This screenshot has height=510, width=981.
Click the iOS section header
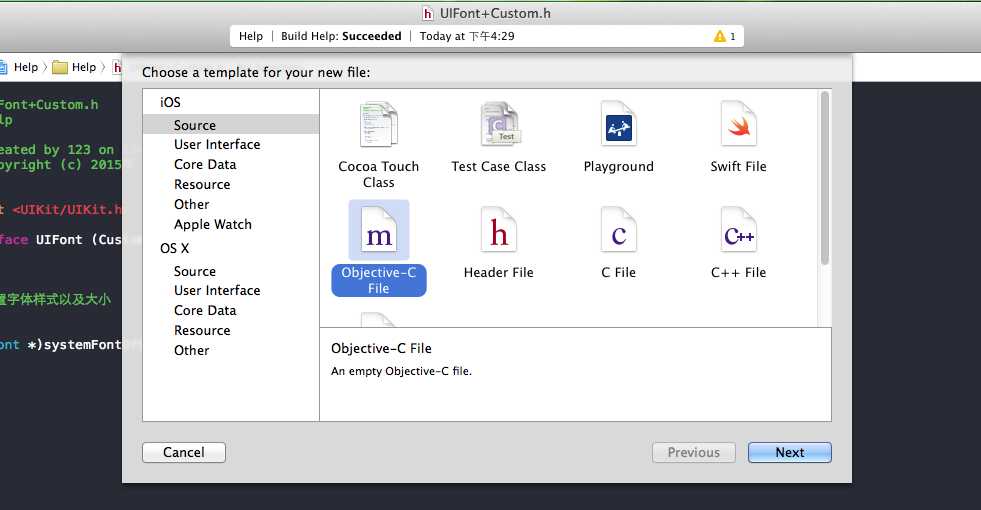click(x=170, y=102)
